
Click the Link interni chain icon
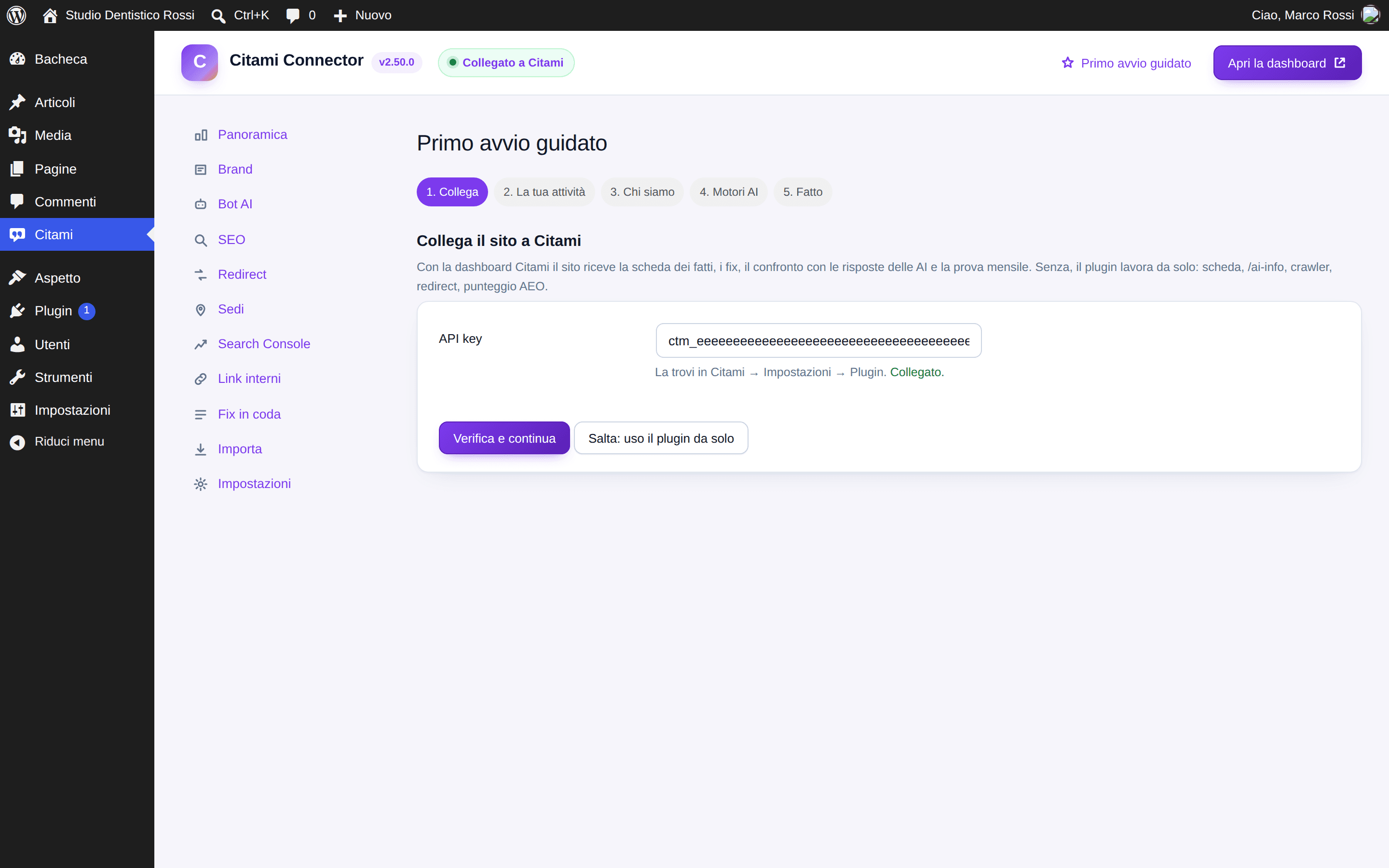point(200,379)
